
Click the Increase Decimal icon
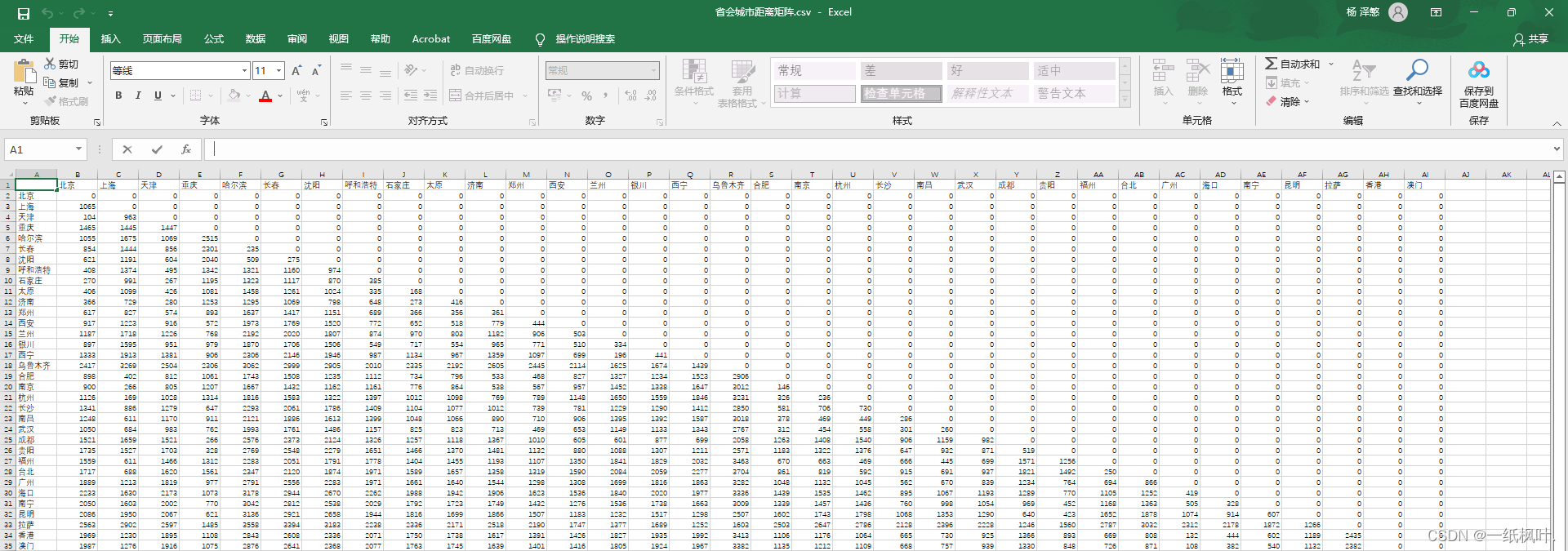point(630,96)
